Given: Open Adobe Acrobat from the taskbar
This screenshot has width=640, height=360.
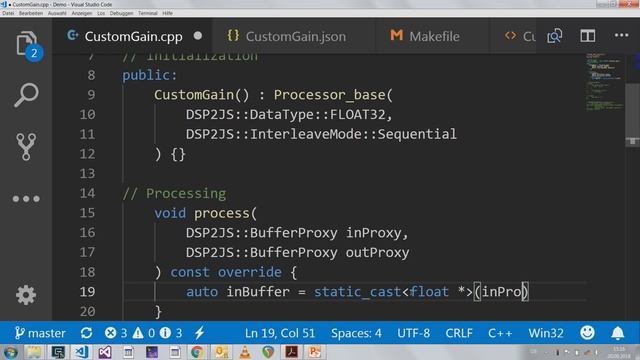Looking at the screenshot, I should click(x=291, y=352).
